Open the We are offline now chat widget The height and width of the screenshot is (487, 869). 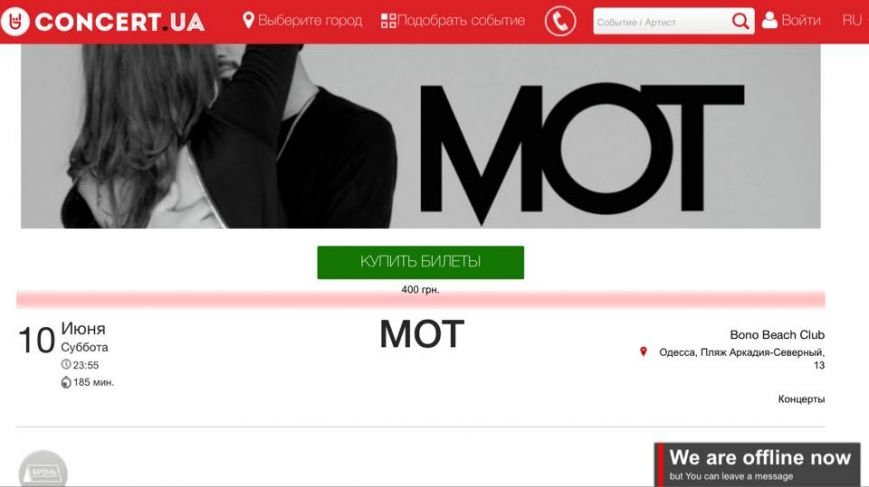click(757, 464)
